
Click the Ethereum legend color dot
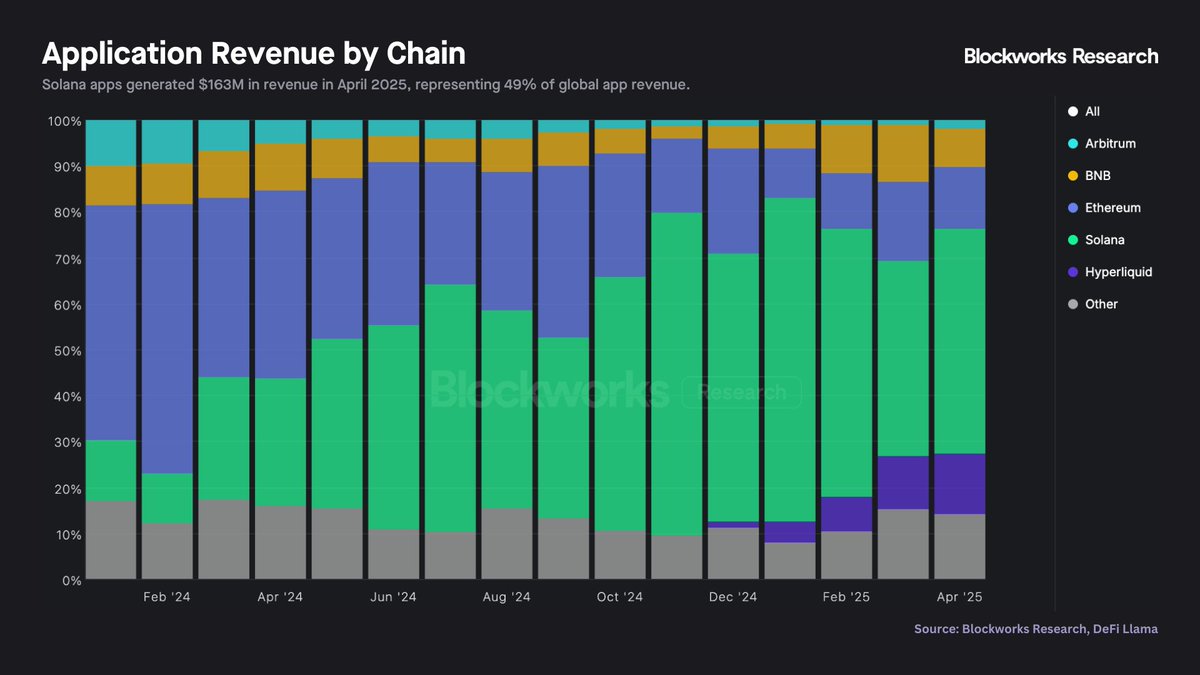[x=1073, y=208]
